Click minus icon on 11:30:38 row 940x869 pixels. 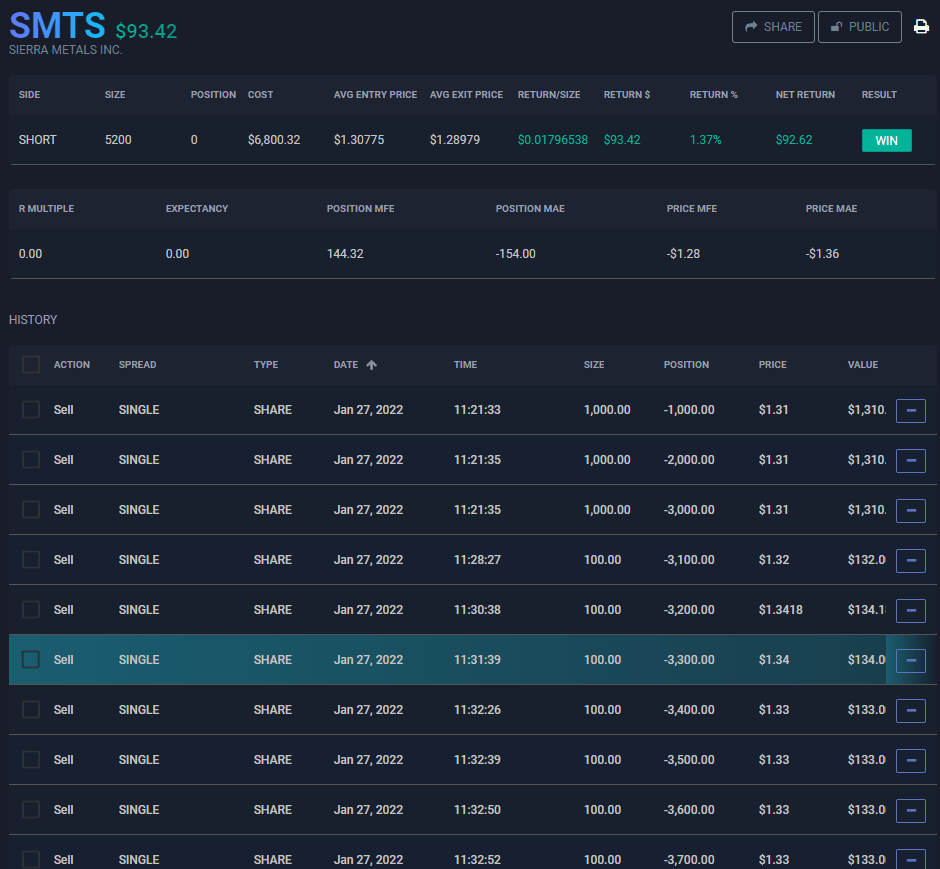pyautogui.click(x=910, y=610)
